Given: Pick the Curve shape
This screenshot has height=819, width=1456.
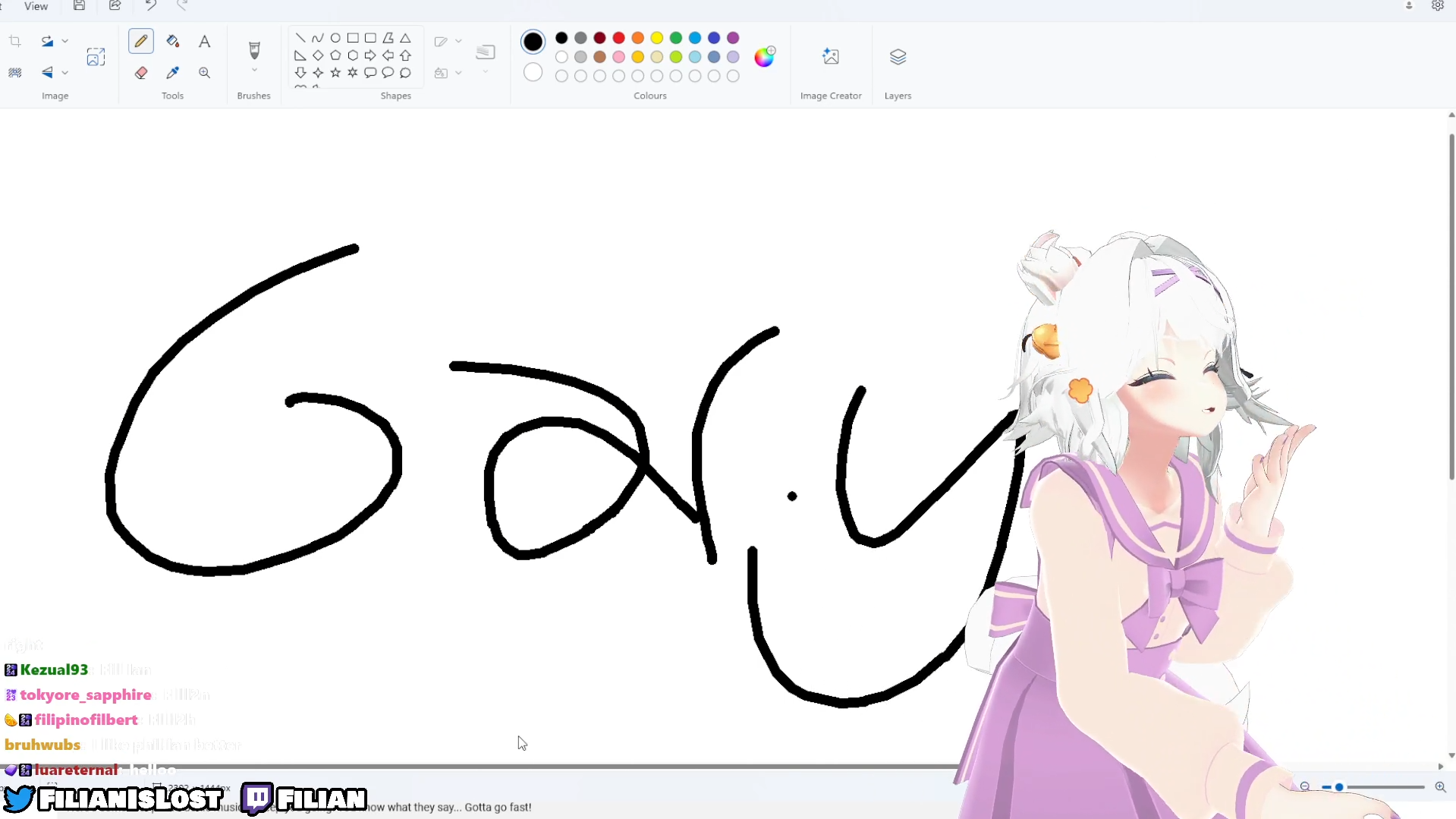Looking at the screenshot, I should pos(318,38).
